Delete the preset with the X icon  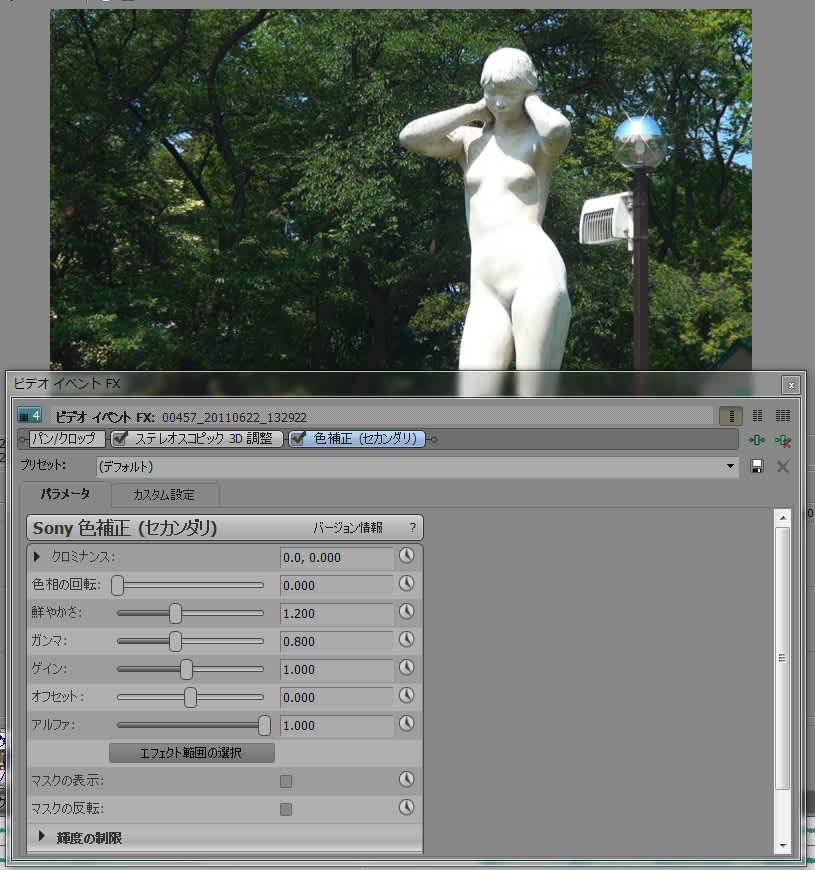783,466
